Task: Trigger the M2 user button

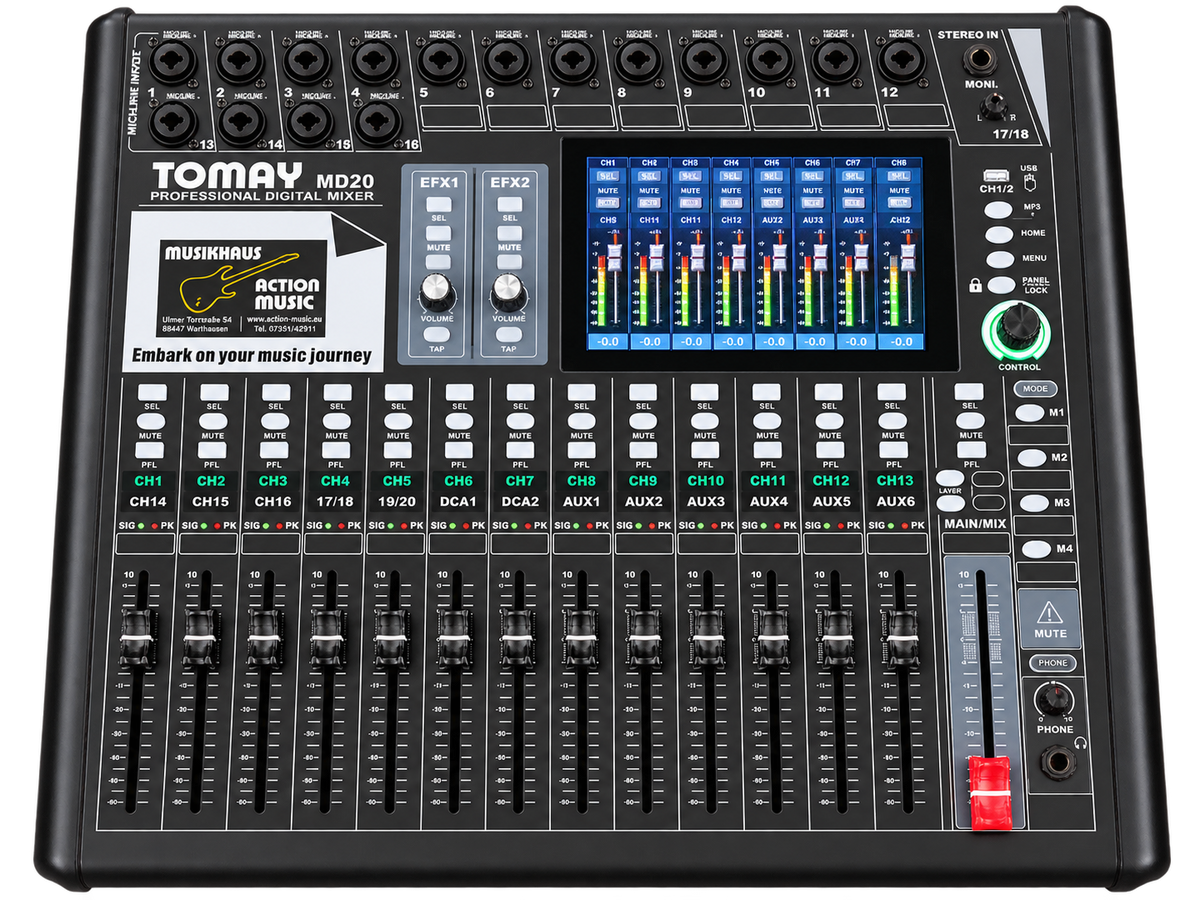Action: click(x=1033, y=457)
